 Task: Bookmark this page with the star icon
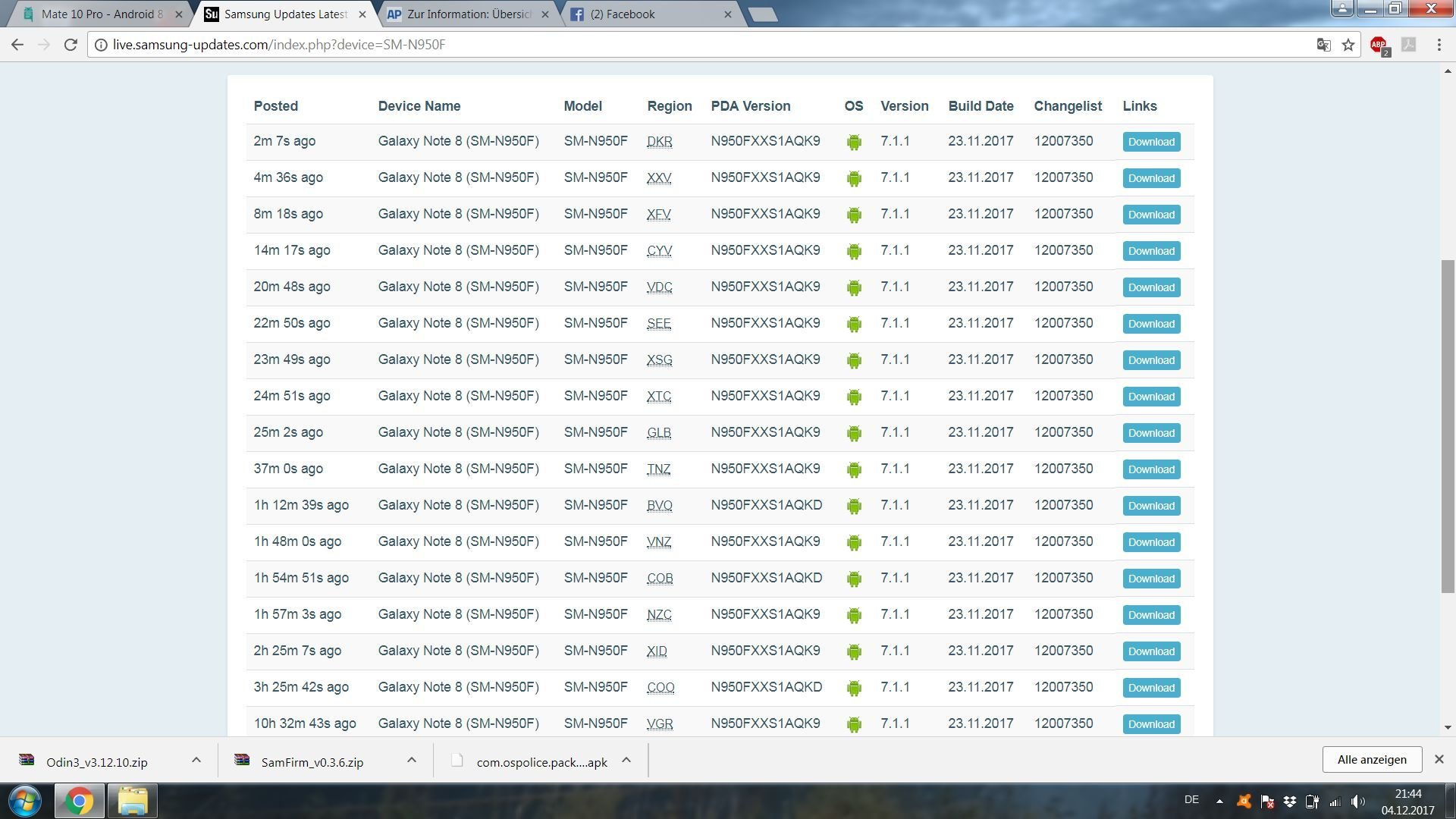tap(1348, 45)
